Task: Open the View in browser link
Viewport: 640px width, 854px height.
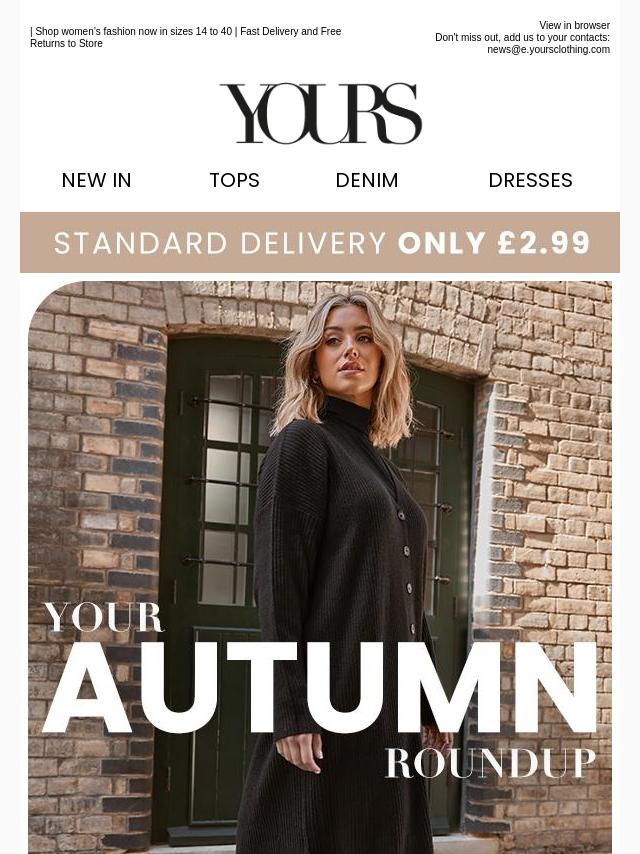Action: (574, 25)
